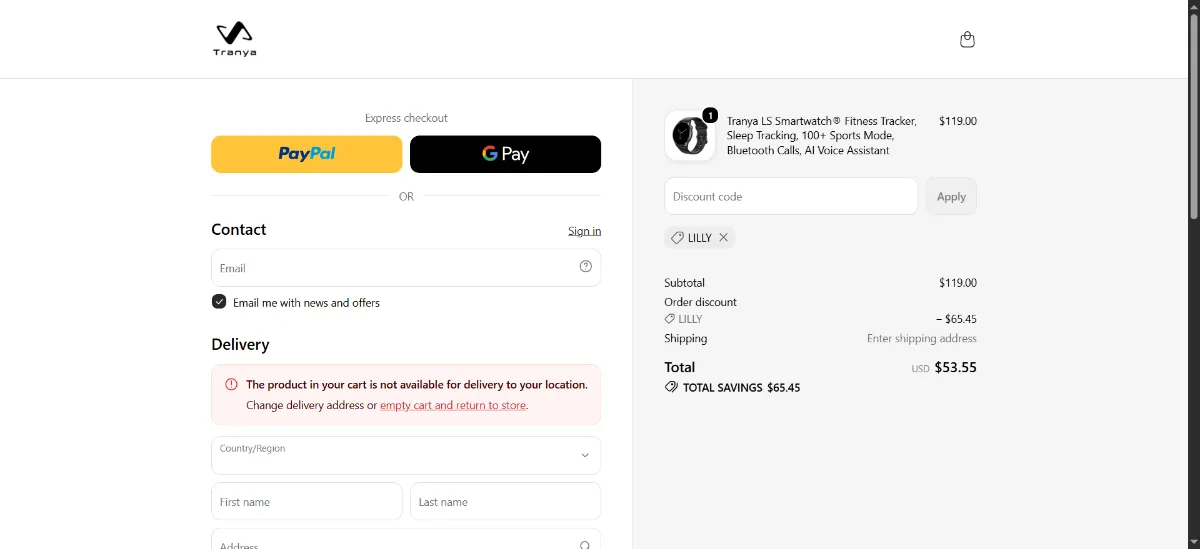Uncheck Email me with news and offers

click(219, 302)
